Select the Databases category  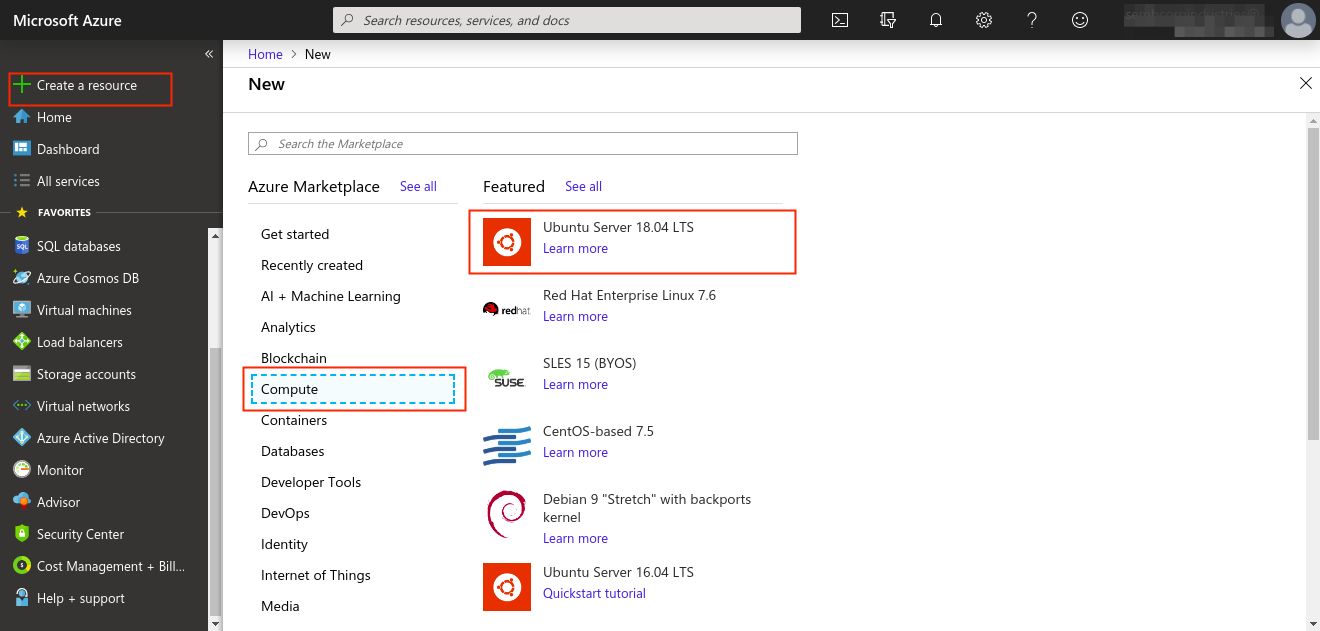pyautogui.click(x=293, y=451)
